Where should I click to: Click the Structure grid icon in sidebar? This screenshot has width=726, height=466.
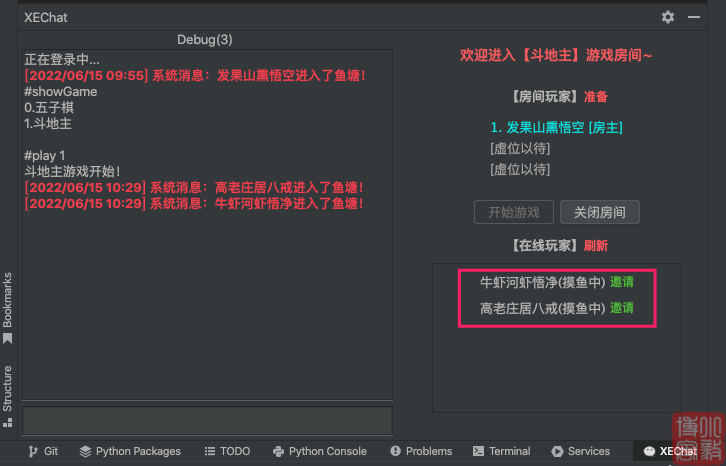click(7, 422)
